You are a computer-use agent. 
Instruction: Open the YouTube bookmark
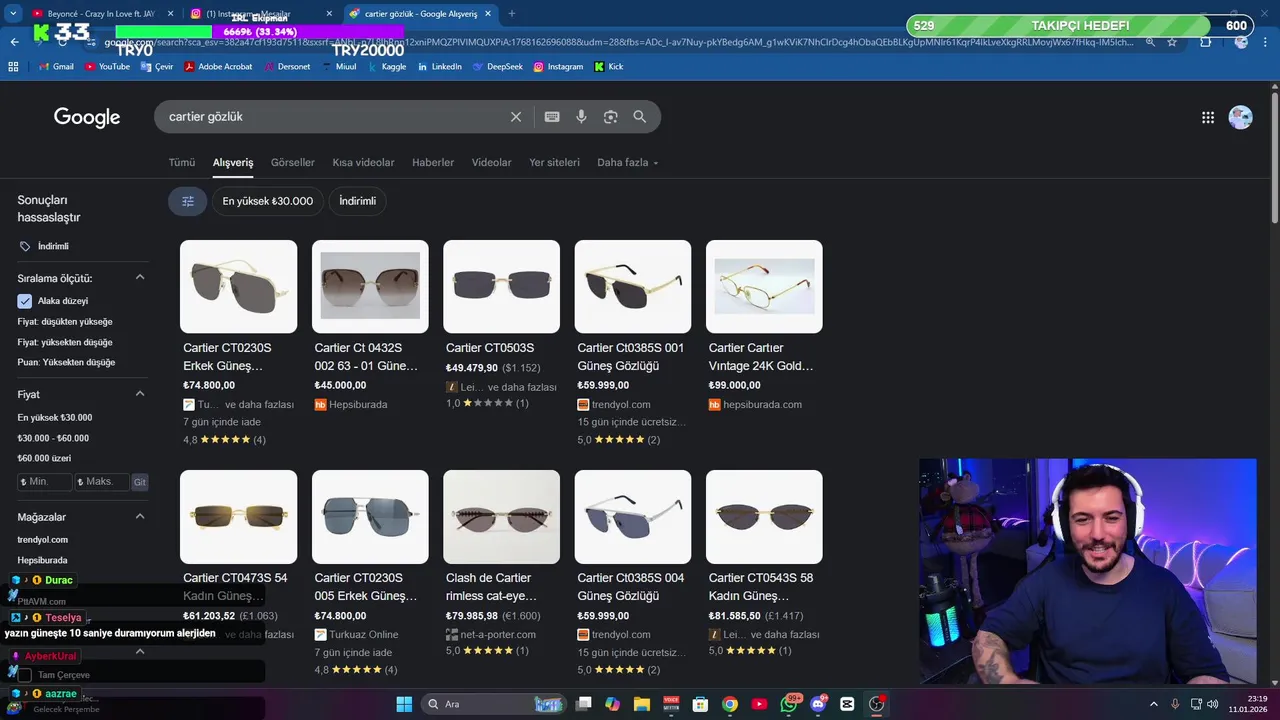pos(107,66)
